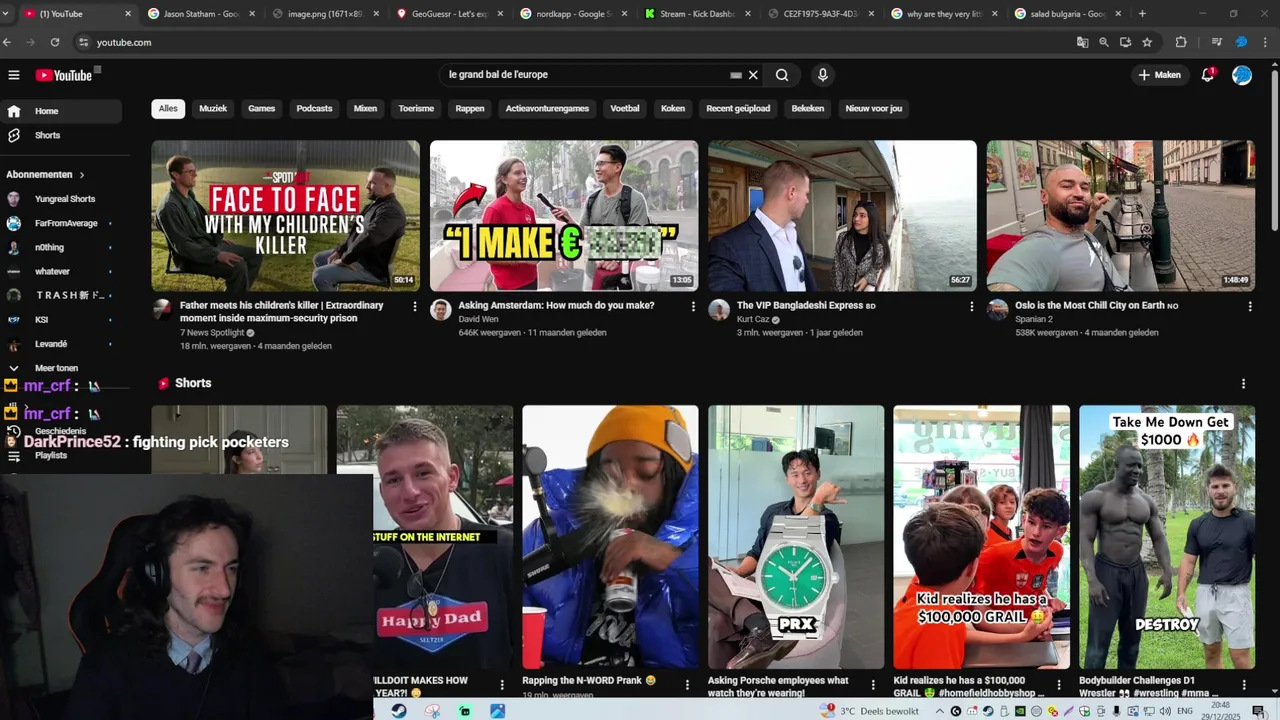Select the Actieavonturengames filter chip
This screenshot has height=720, width=1280.
(547, 108)
